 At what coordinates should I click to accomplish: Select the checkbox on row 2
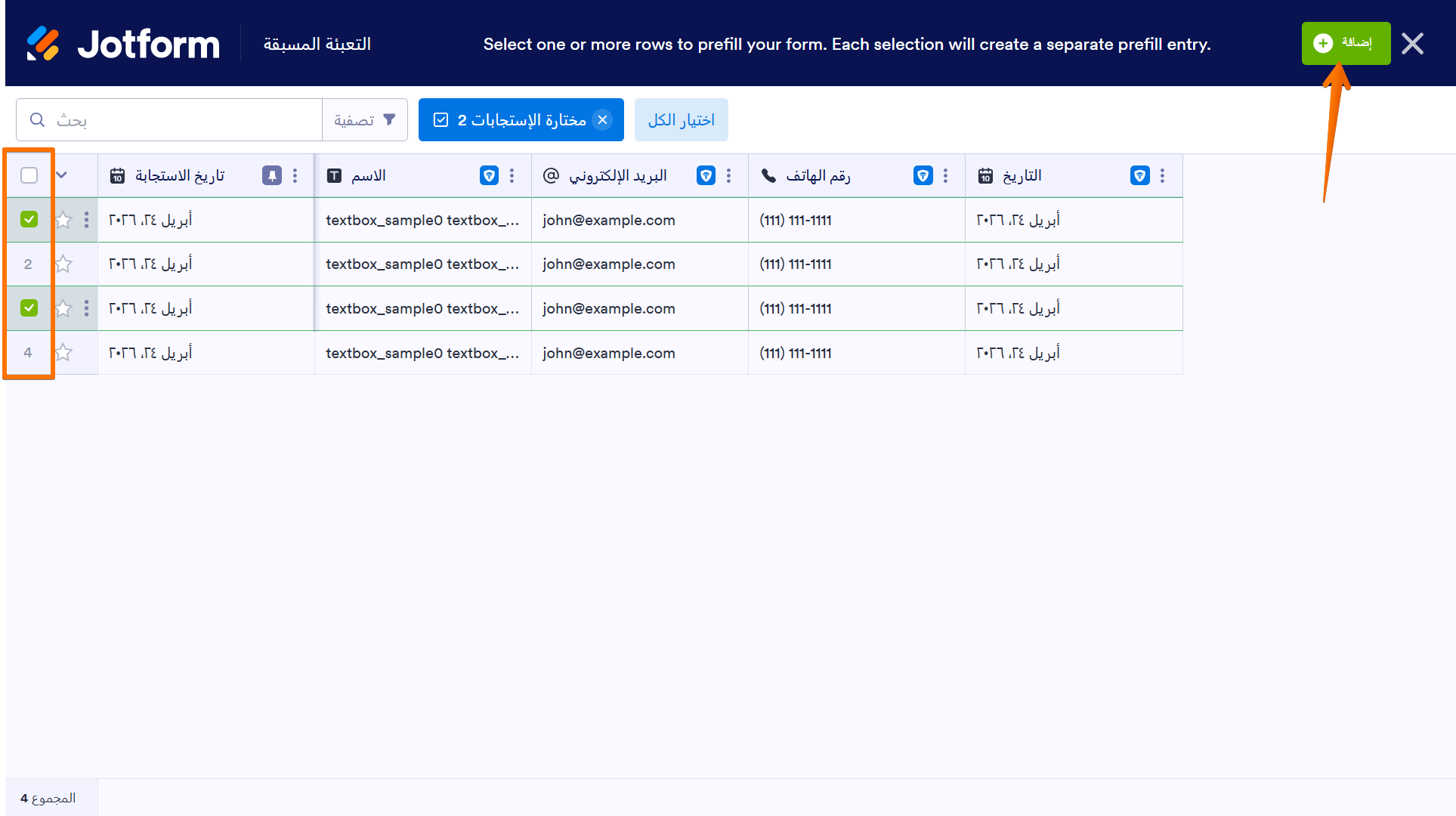pyautogui.click(x=29, y=264)
